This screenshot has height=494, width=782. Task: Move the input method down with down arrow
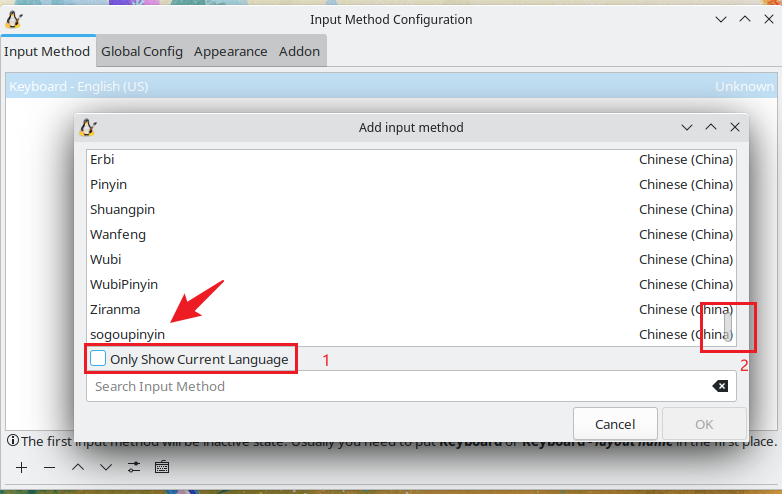106,468
